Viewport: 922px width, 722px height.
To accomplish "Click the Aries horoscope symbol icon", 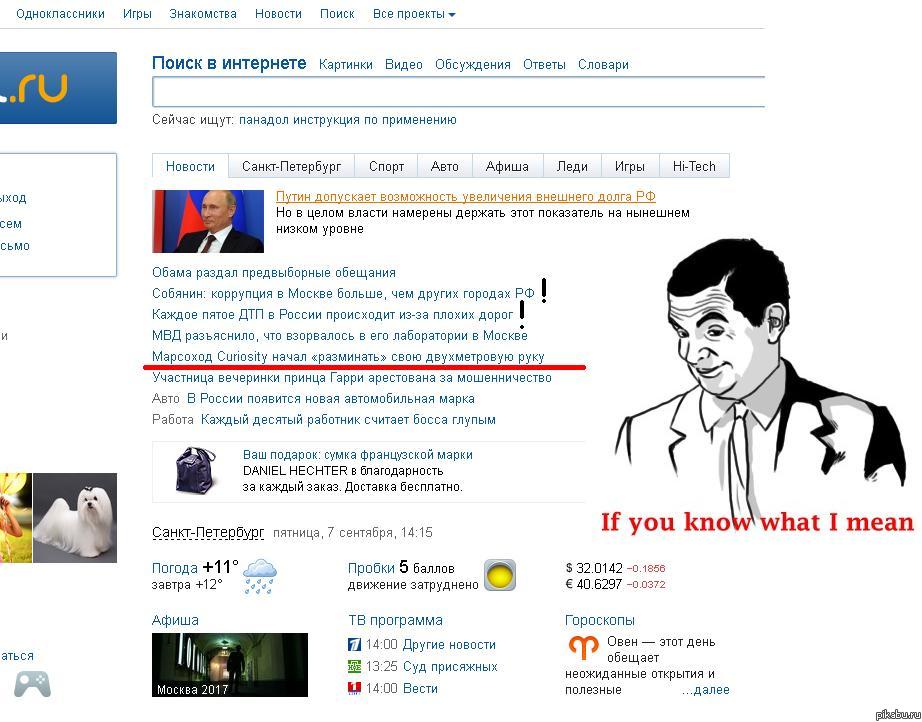I will click(583, 647).
